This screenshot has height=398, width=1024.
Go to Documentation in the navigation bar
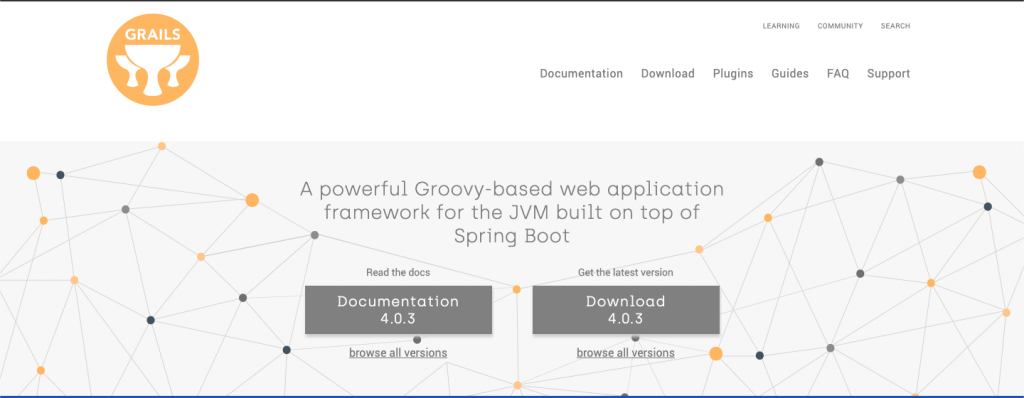(581, 74)
